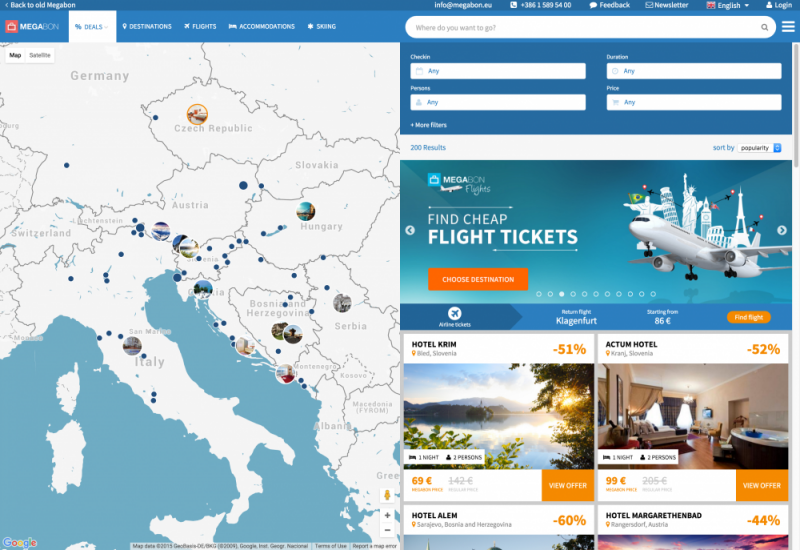800x550 pixels.
Task: Open Actum Hotel room photo
Action: (x=693, y=416)
